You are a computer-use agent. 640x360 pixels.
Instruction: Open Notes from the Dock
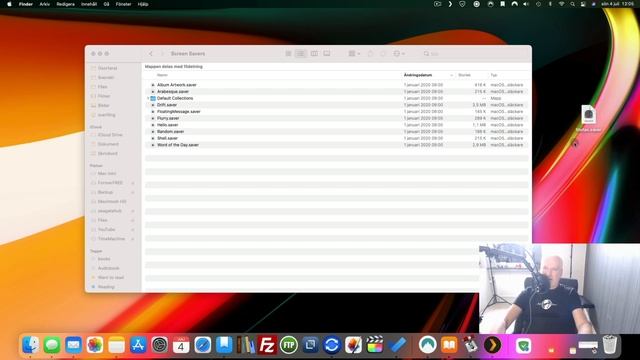(116, 345)
